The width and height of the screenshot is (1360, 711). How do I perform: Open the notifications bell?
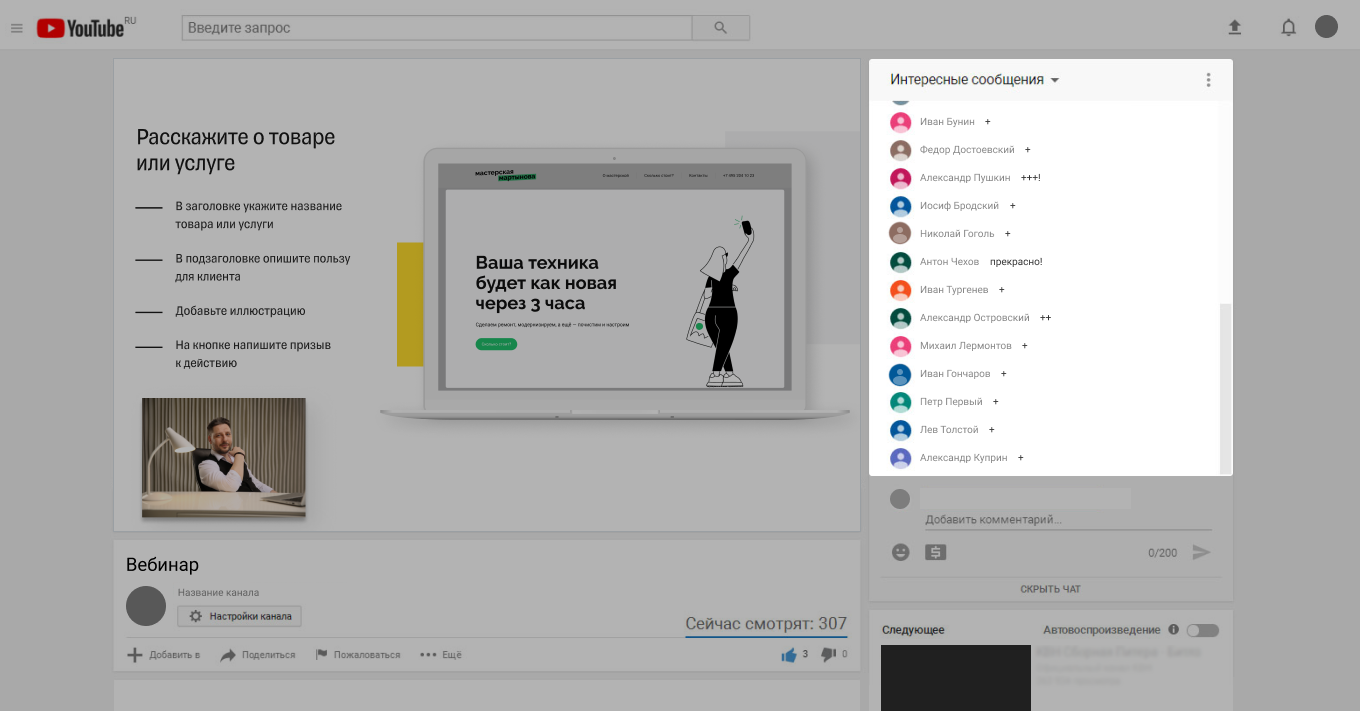click(1288, 28)
